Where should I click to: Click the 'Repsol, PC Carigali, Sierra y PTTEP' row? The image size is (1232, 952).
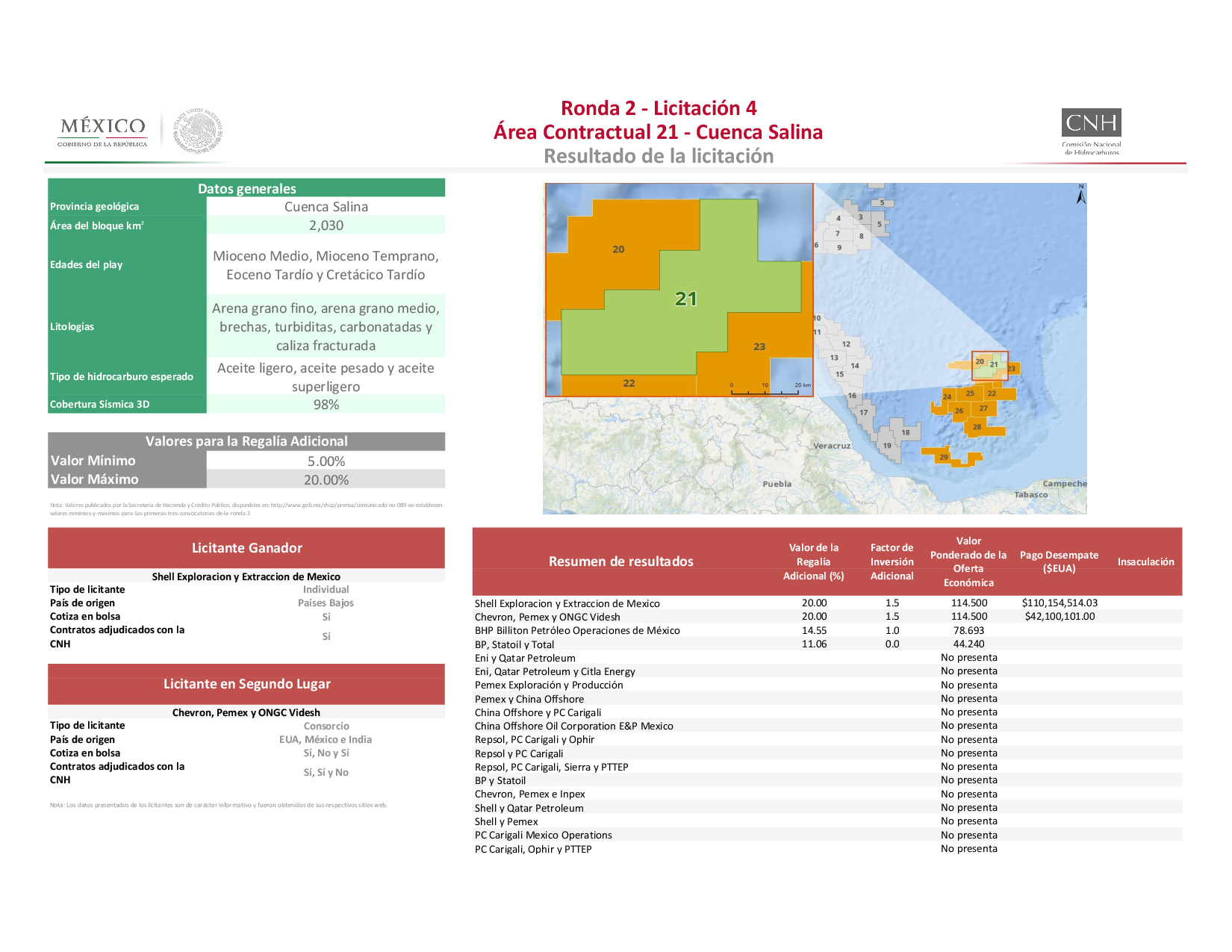click(827, 767)
